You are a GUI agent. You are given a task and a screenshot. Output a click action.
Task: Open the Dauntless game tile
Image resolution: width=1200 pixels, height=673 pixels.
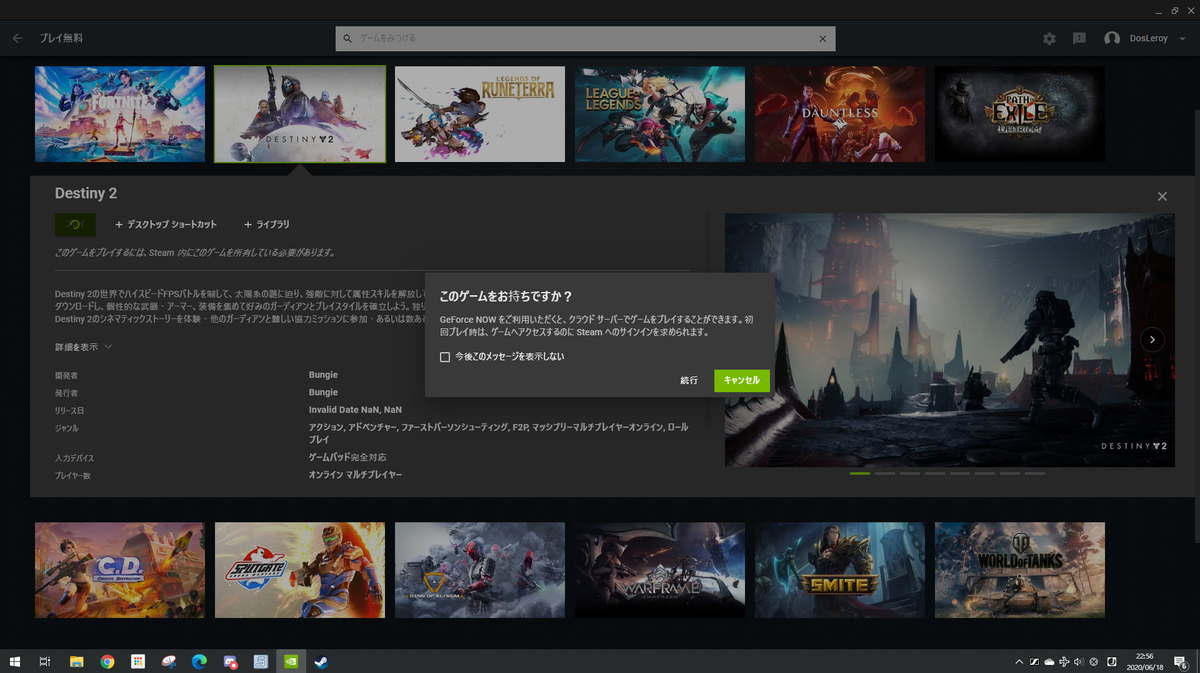[x=840, y=114]
